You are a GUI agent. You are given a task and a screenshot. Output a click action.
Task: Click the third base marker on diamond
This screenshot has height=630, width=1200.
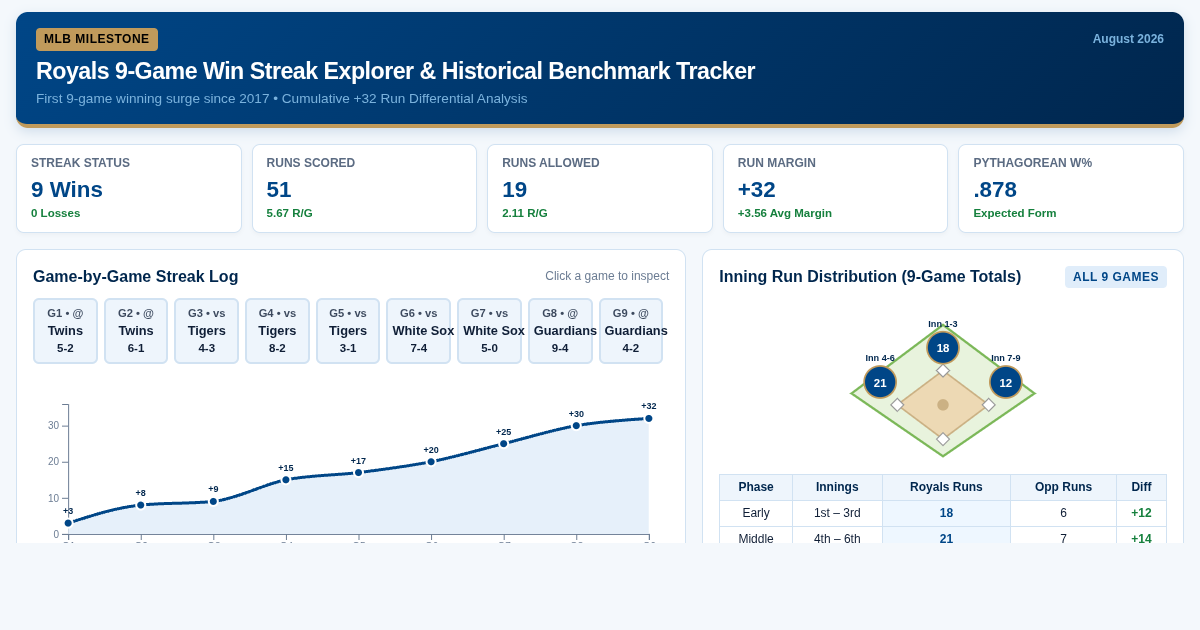coord(897,405)
